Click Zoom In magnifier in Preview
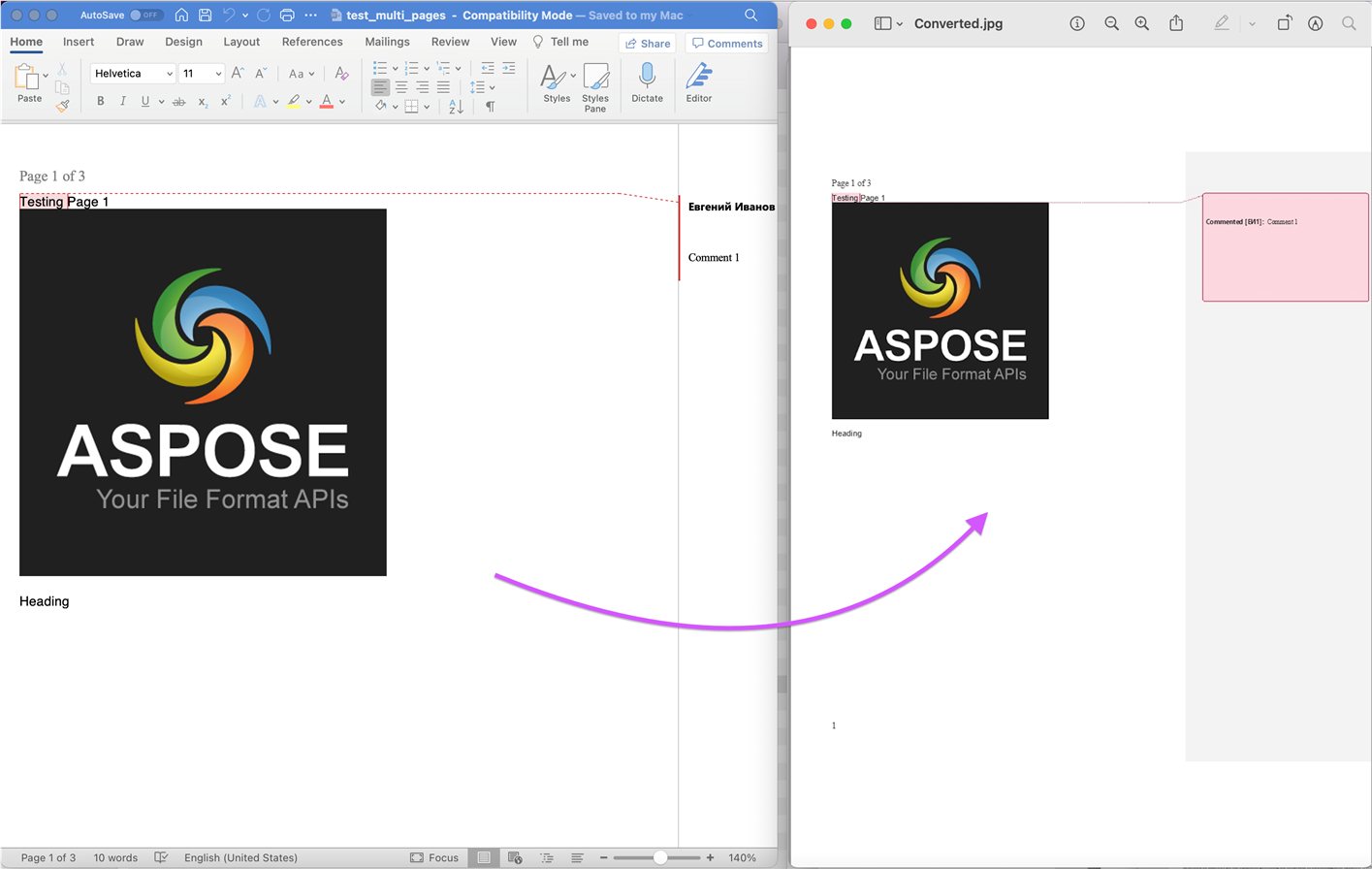The width and height of the screenshot is (1372, 869). pyautogui.click(x=1142, y=23)
